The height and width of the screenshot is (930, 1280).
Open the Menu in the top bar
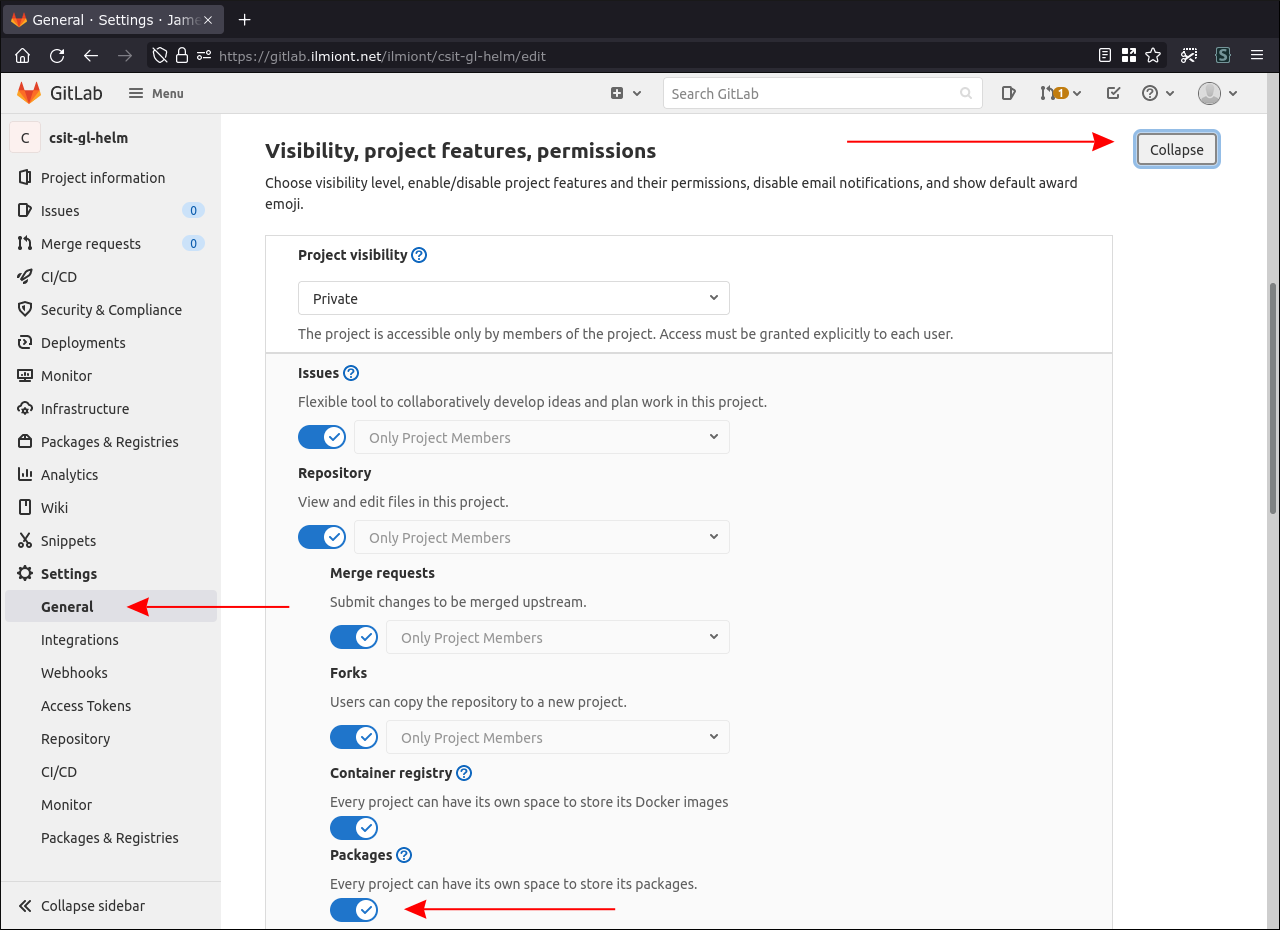[156, 93]
